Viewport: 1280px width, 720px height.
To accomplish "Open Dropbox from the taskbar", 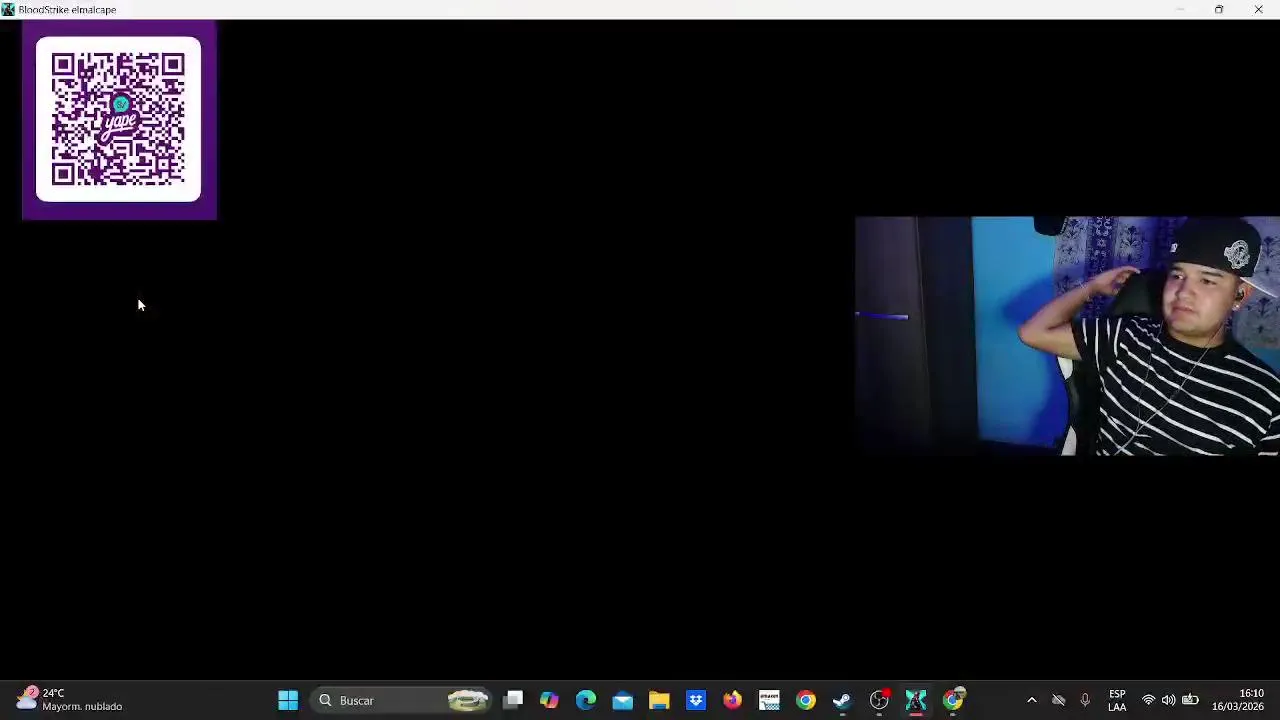I will 696,700.
